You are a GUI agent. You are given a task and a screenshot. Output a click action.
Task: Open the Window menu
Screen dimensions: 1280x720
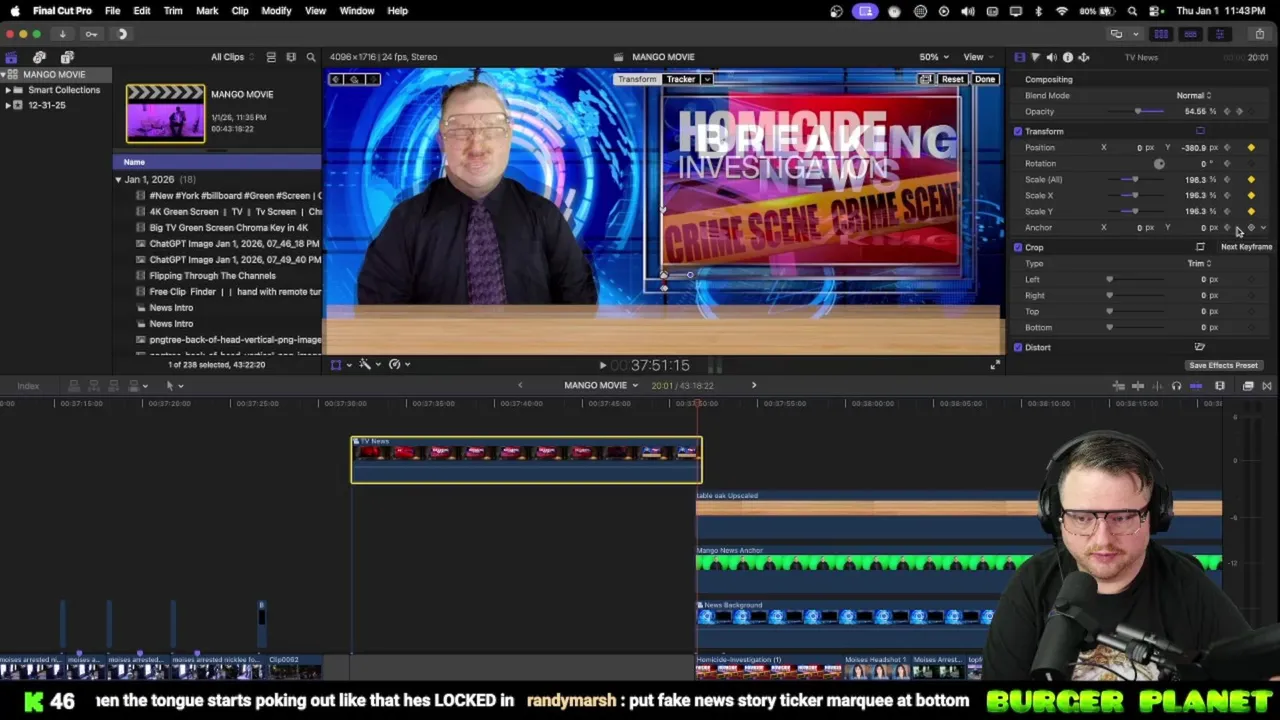(x=357, y=11)
